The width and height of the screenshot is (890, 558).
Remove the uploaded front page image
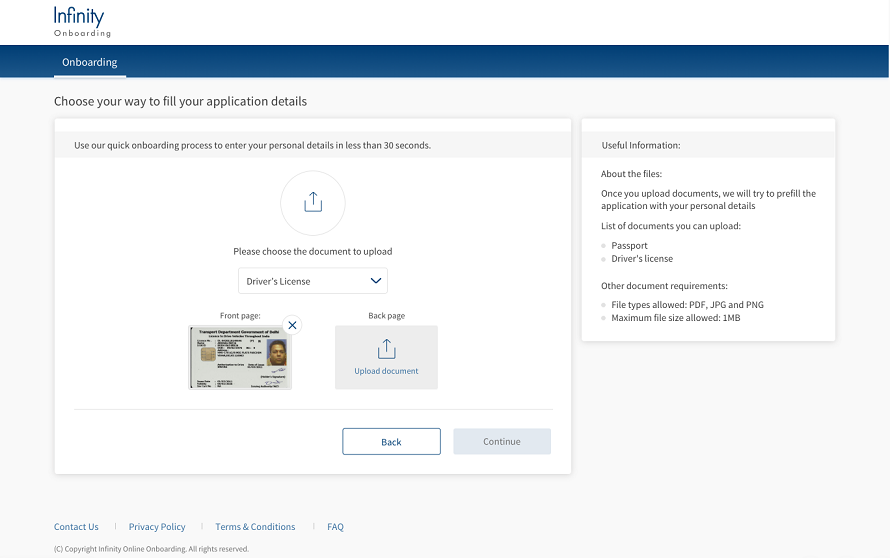coord(292,325)
